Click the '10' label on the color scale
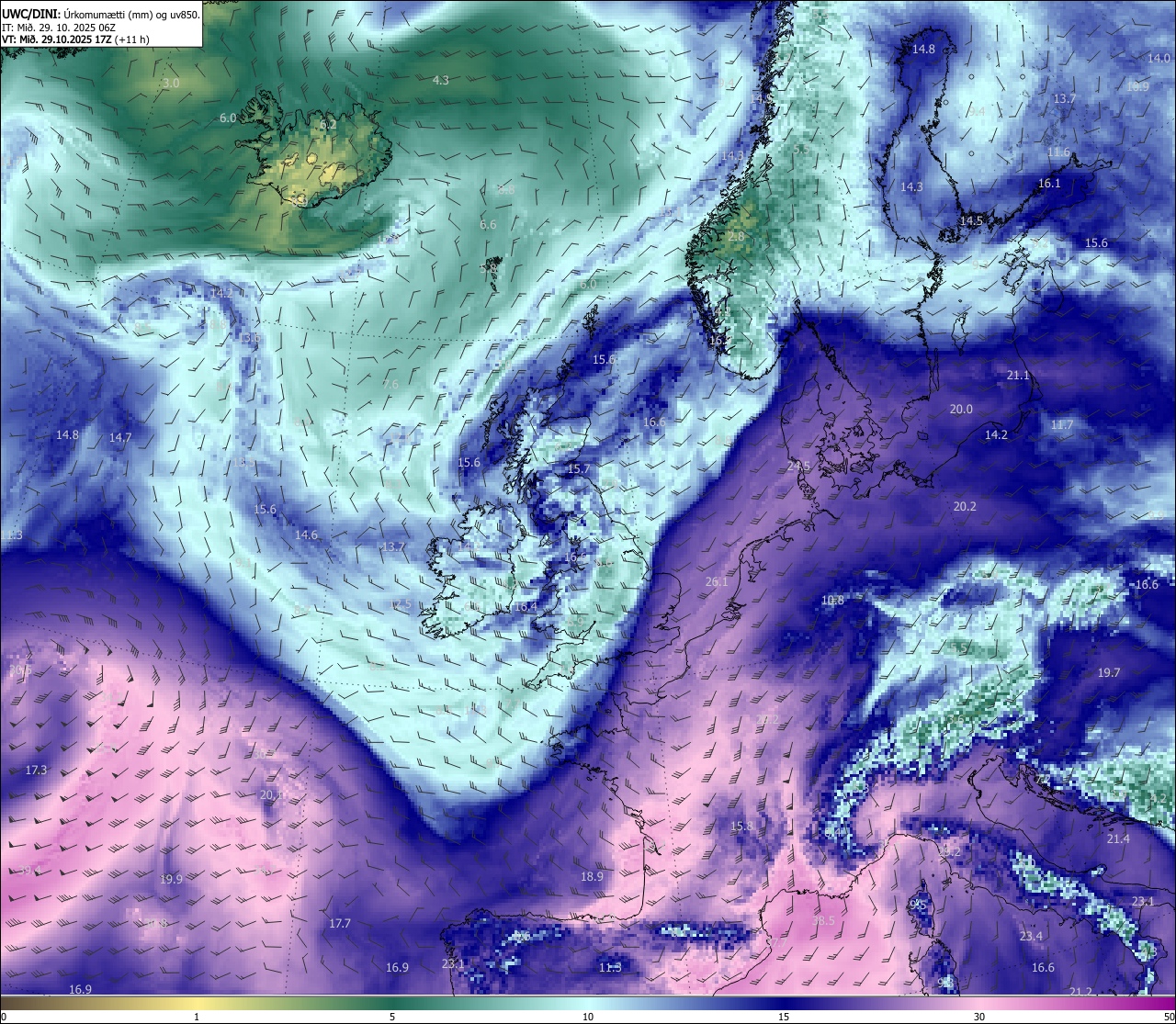The height and width of the screenshot is (1024, 1176). 588,1017
